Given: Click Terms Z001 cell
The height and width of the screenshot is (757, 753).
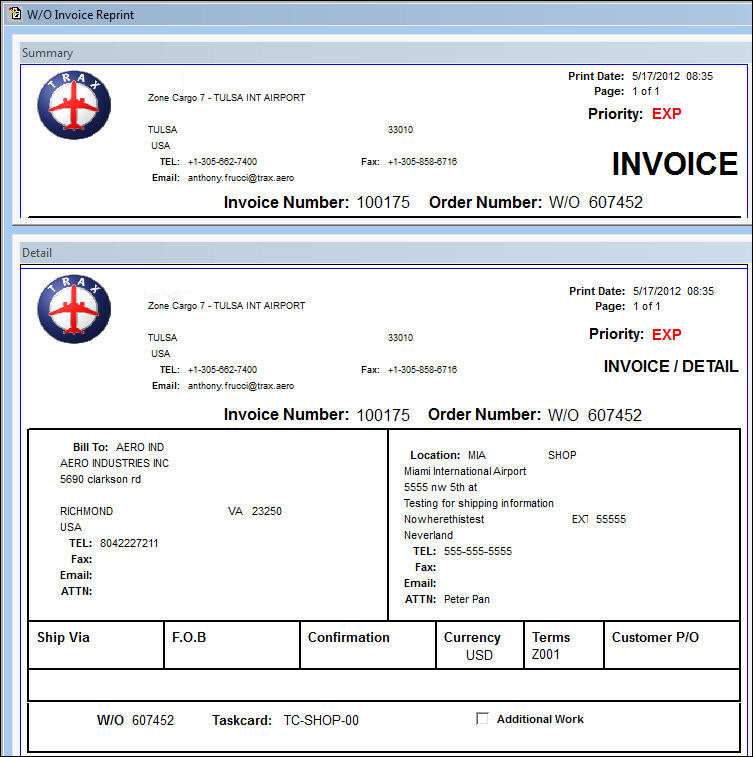Looking at the screenshot, I should pyautogui.click(x=564, y=645).
